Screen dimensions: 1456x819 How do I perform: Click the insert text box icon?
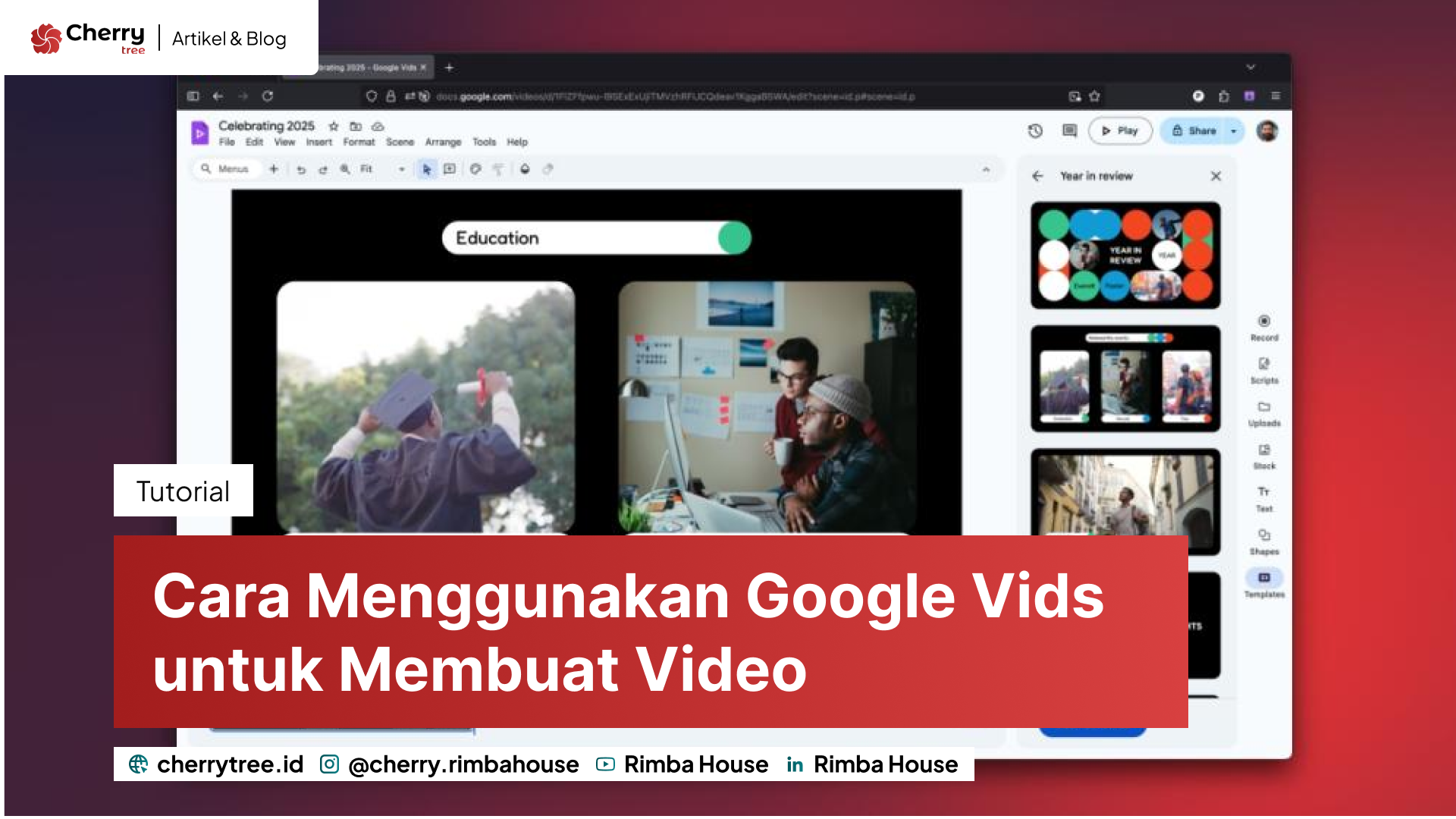coord(450,169)
